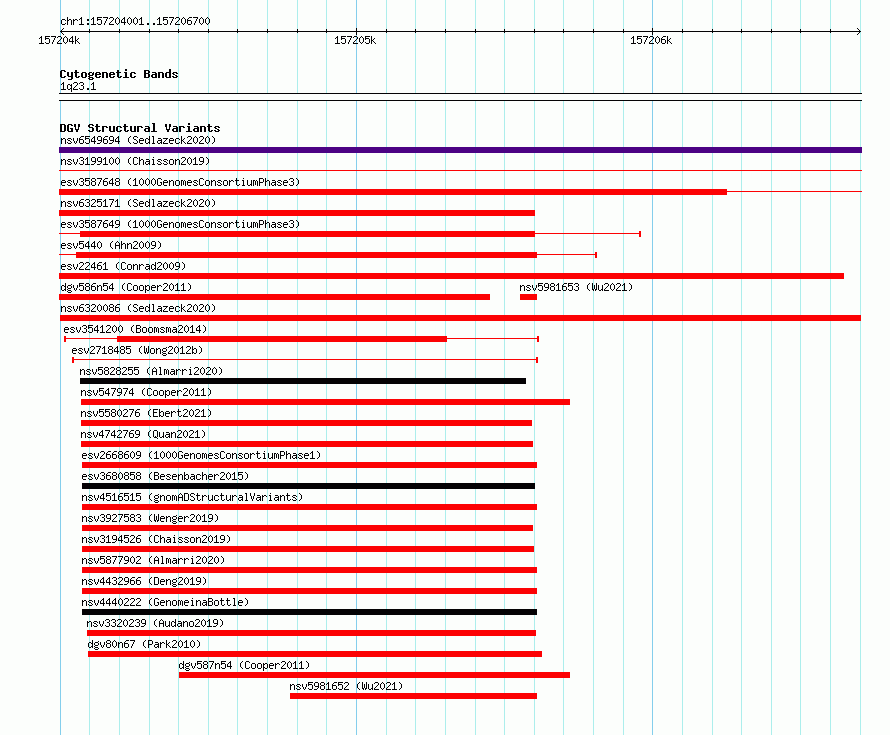Click the nsv5981652 red variant bar
This screenshot has width=890, height=735.
[x=413, y=696]
